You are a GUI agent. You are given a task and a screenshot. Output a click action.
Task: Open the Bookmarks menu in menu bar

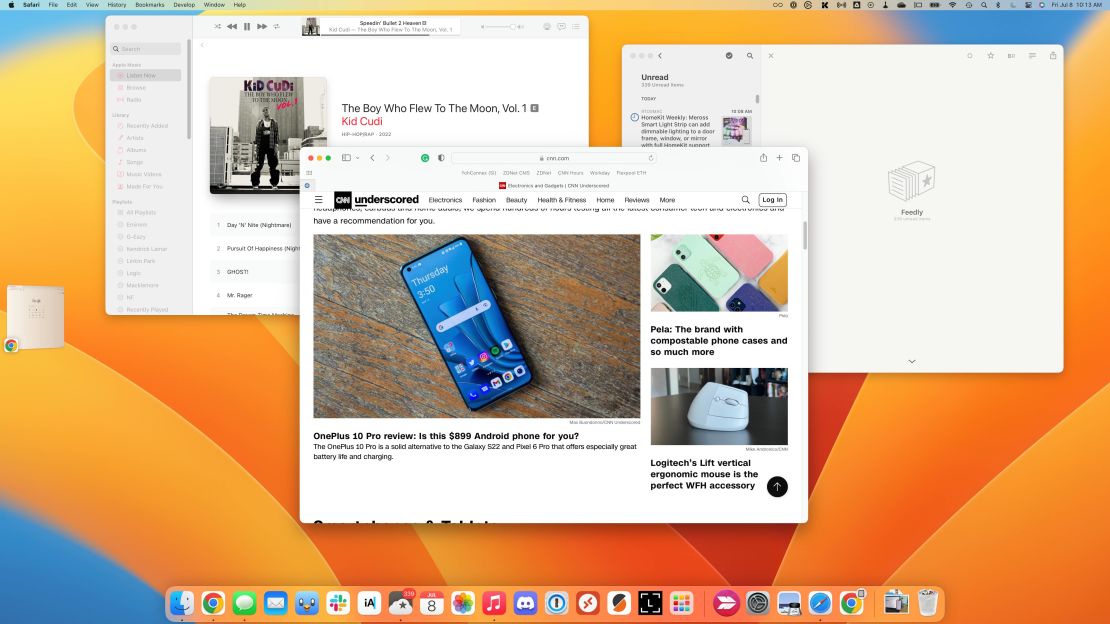click(149, 5)
